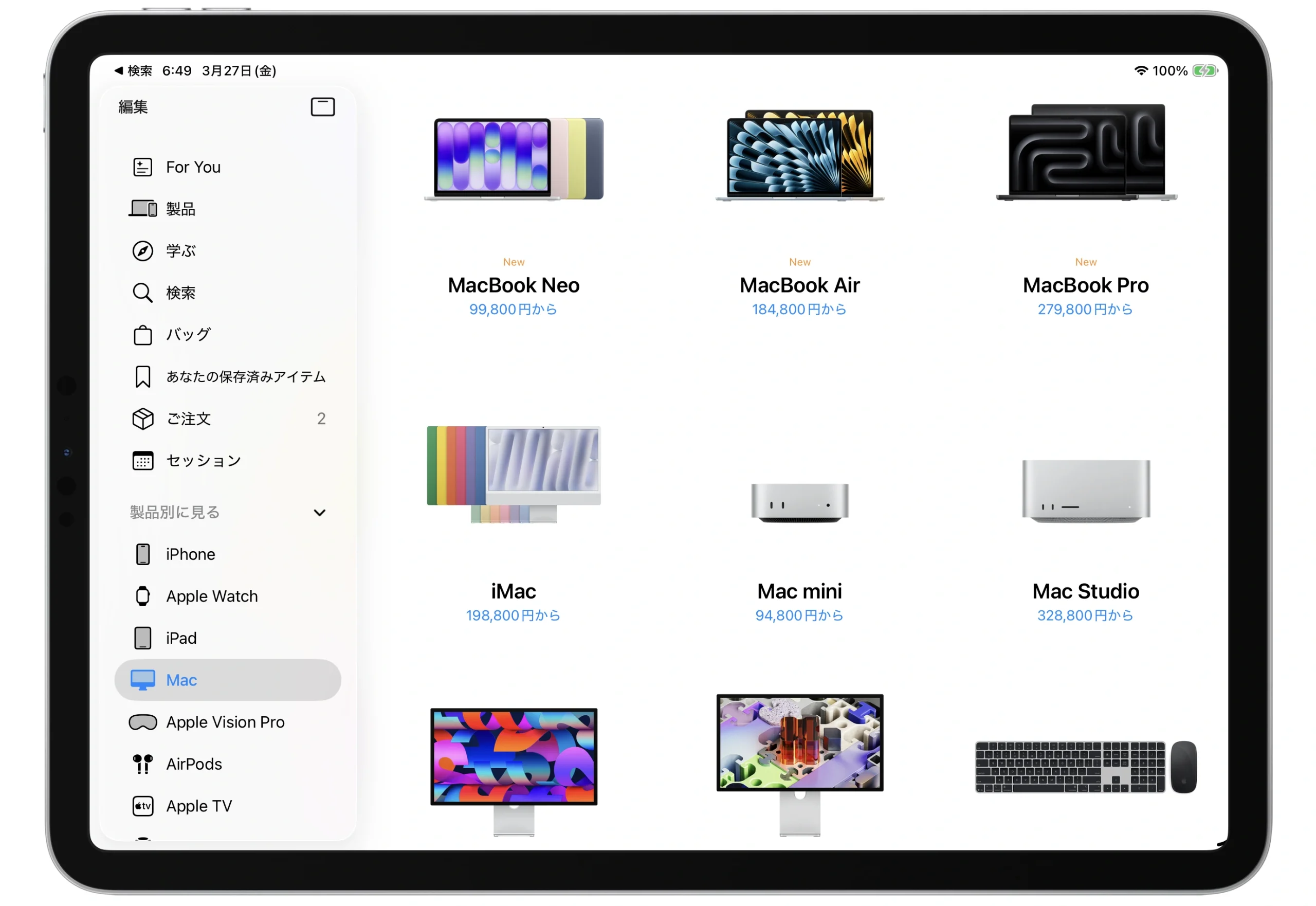Image resolution: width=1316 pixels, height=906 pixels.
Task: Open Mac Studio 328,800円 price link
Action: tap(1085, 615)
